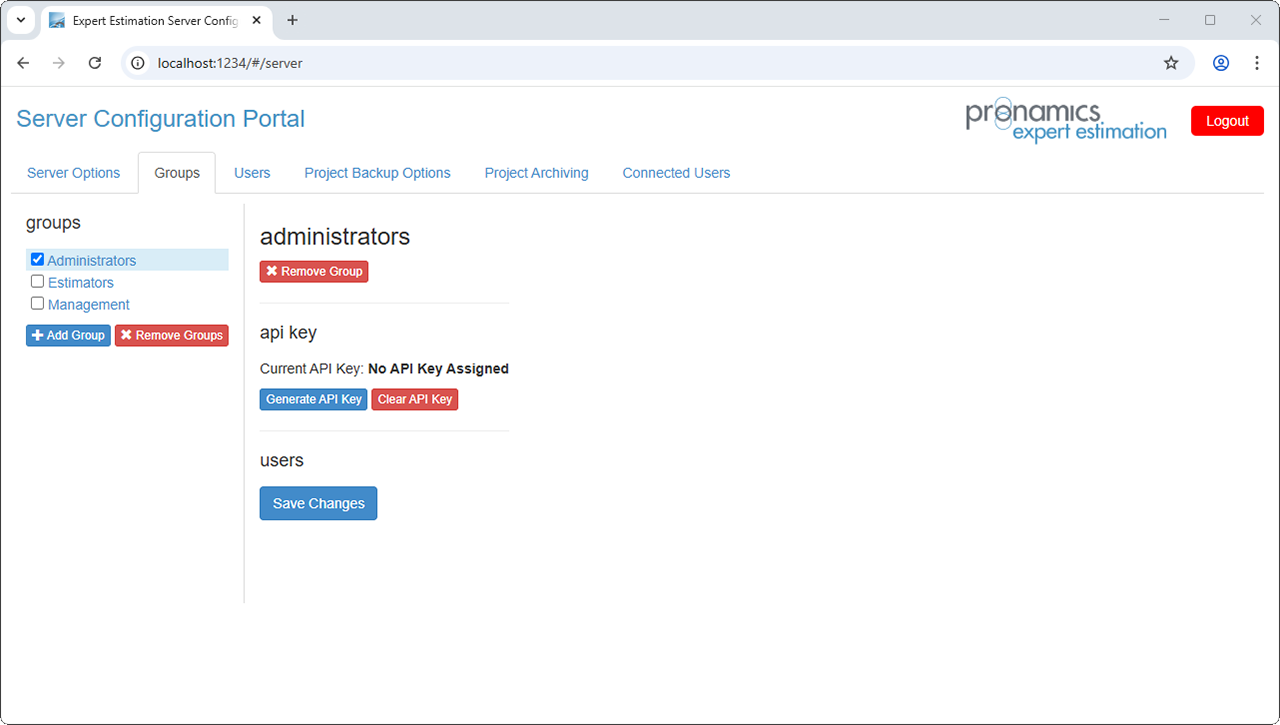1280x725 pixels.
Task: Click the Save Changes button
Action: click(x=318, y=503)
